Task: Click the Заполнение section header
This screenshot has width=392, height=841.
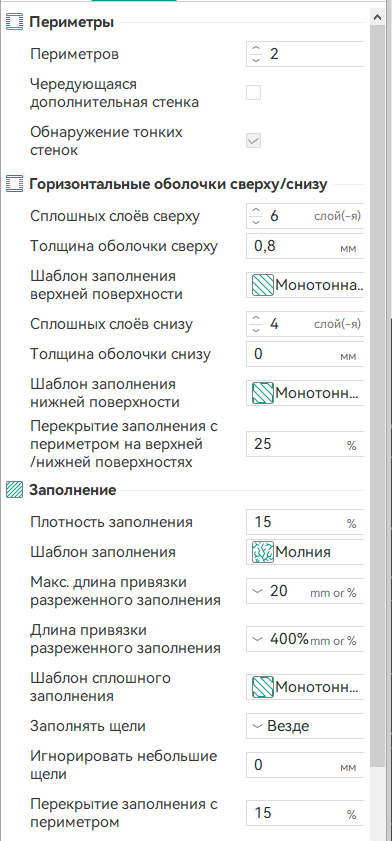Action: (x=73, y=490)
